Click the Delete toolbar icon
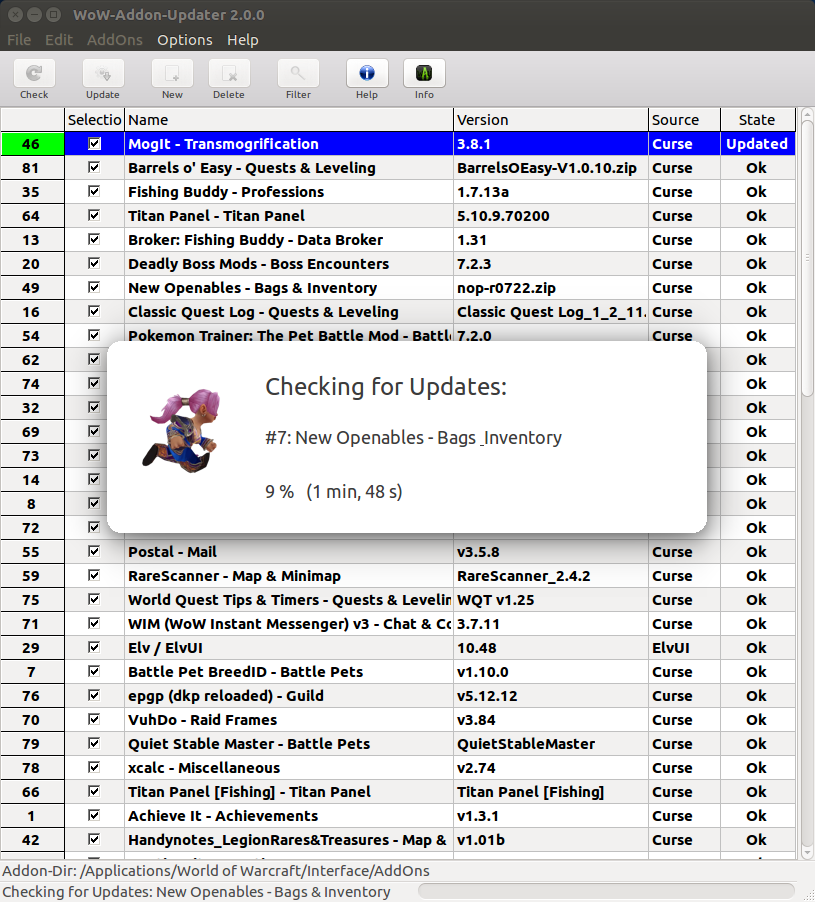Viewport: 815px width, 902px height. click(x=229, y=74)
